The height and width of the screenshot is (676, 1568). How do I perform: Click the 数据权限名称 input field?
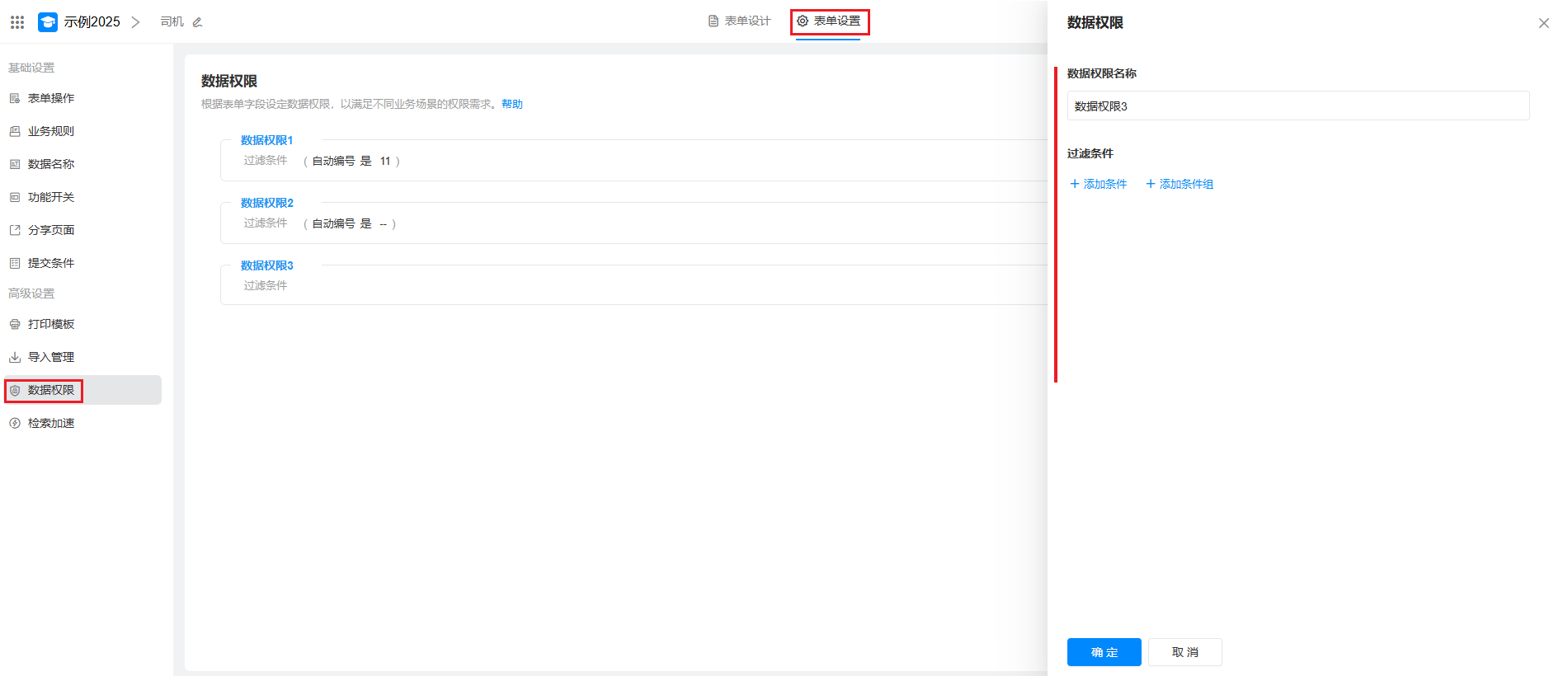click(x=1297, y=106)
